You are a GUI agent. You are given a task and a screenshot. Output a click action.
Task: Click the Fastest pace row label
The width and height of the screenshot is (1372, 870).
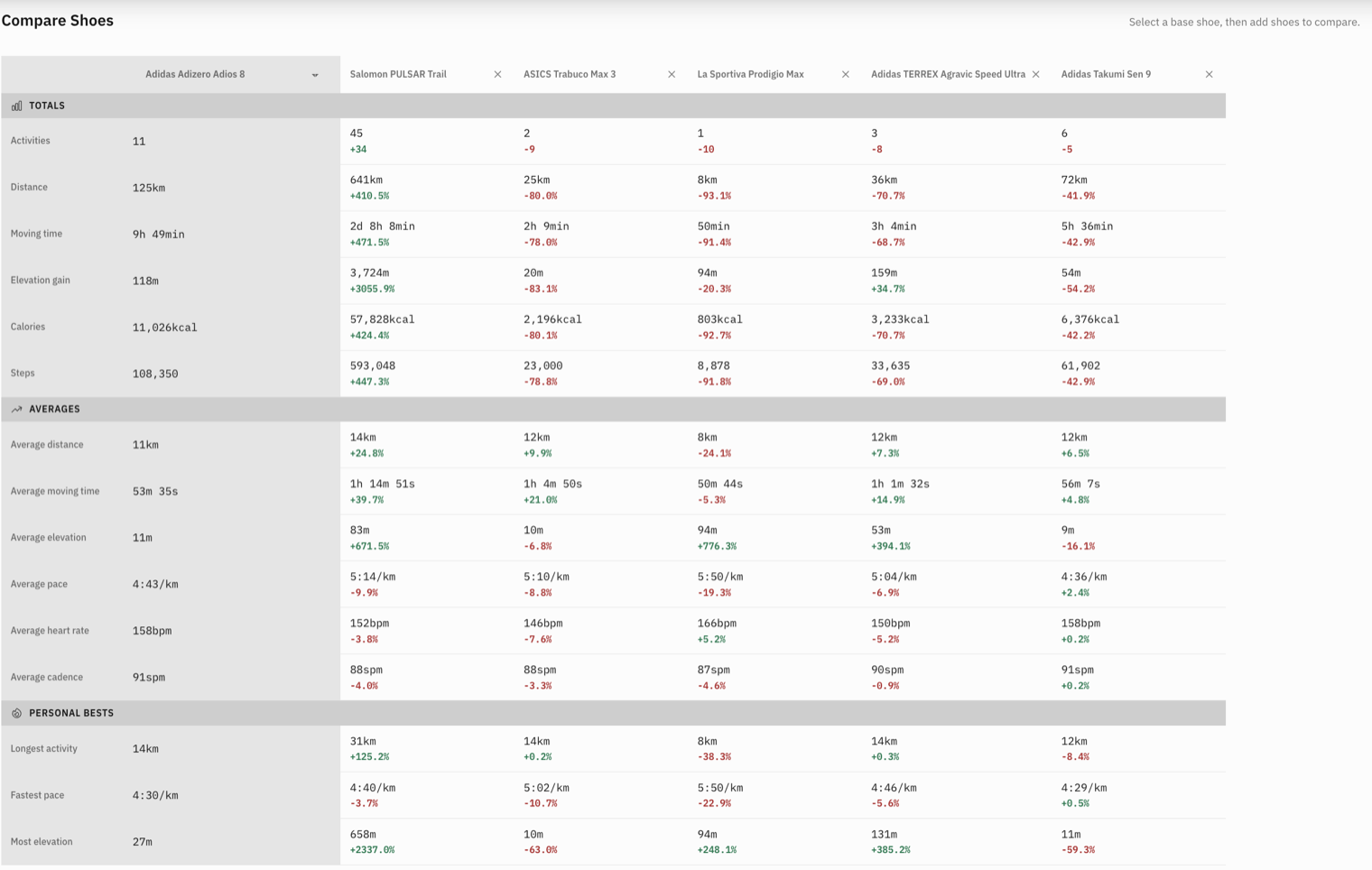[x=37, y=795]
